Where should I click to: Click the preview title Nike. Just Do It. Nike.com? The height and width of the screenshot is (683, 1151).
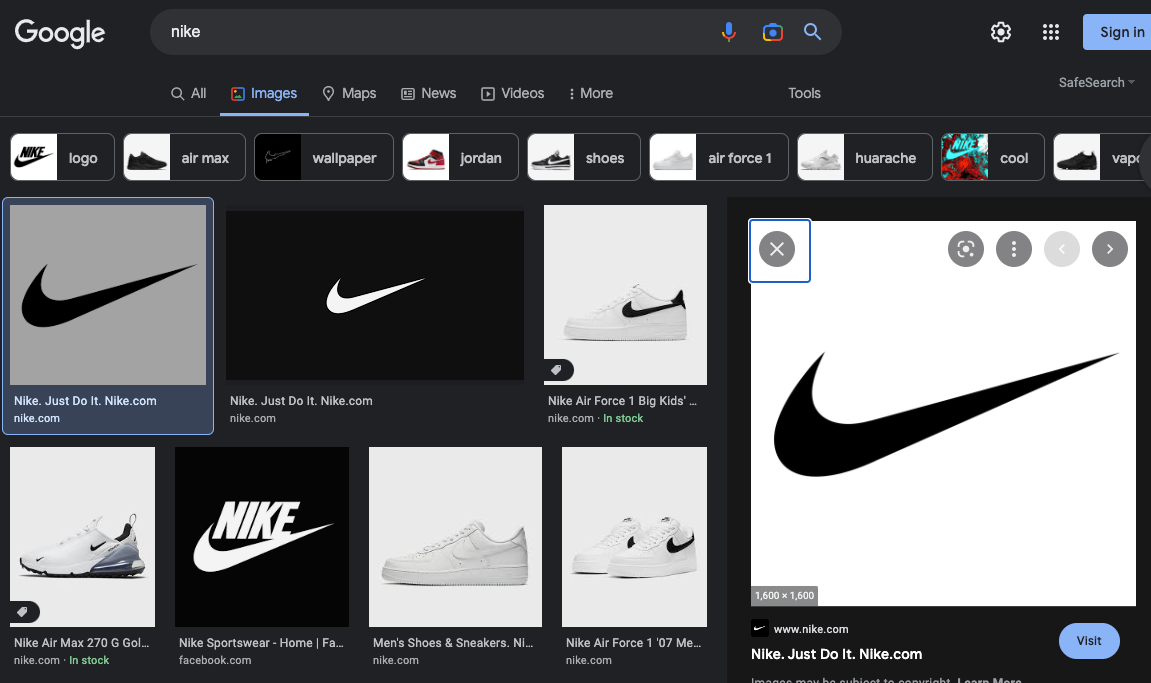836,654
